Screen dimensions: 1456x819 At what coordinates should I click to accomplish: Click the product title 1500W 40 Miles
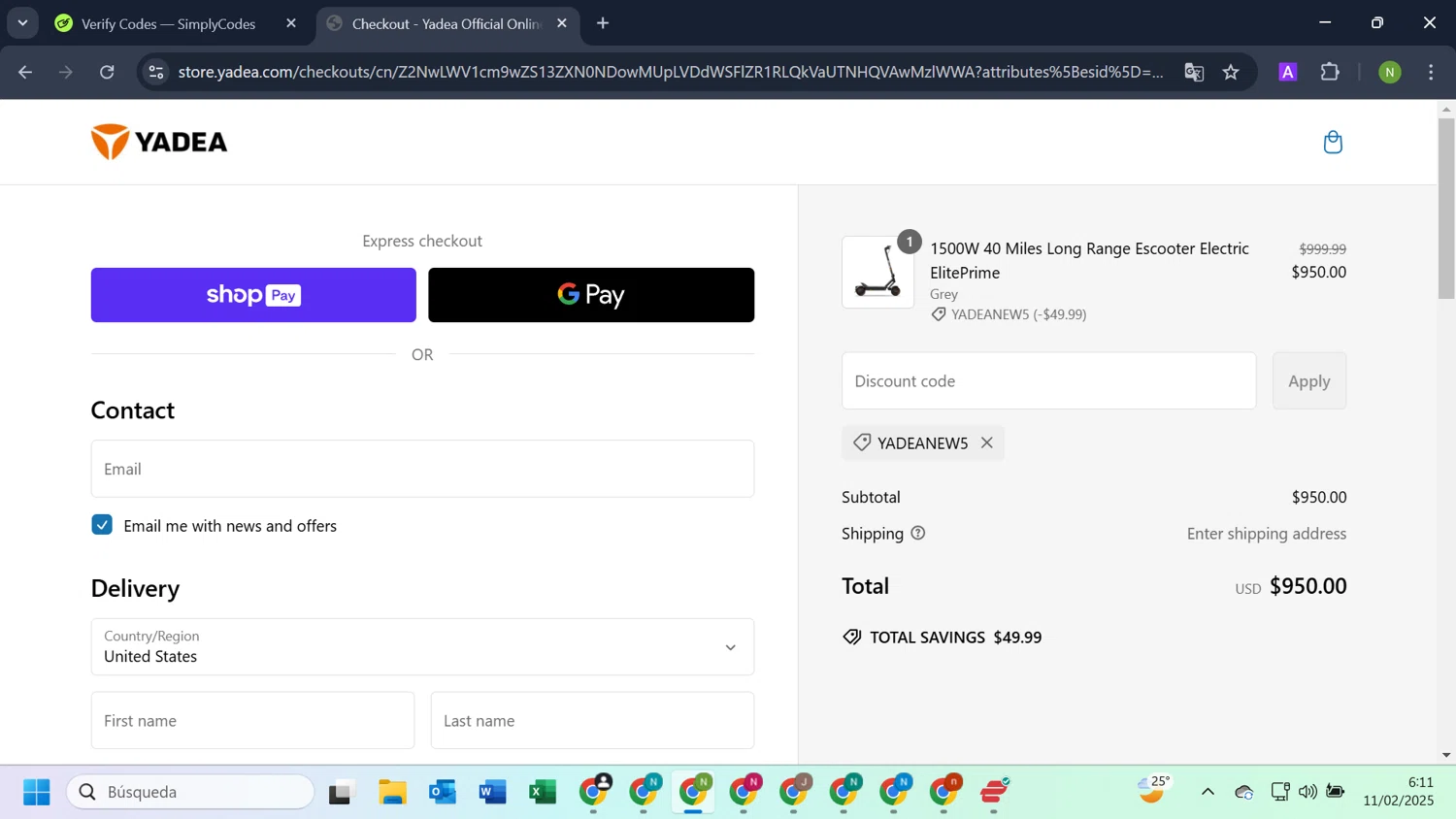coord(1089,260)
